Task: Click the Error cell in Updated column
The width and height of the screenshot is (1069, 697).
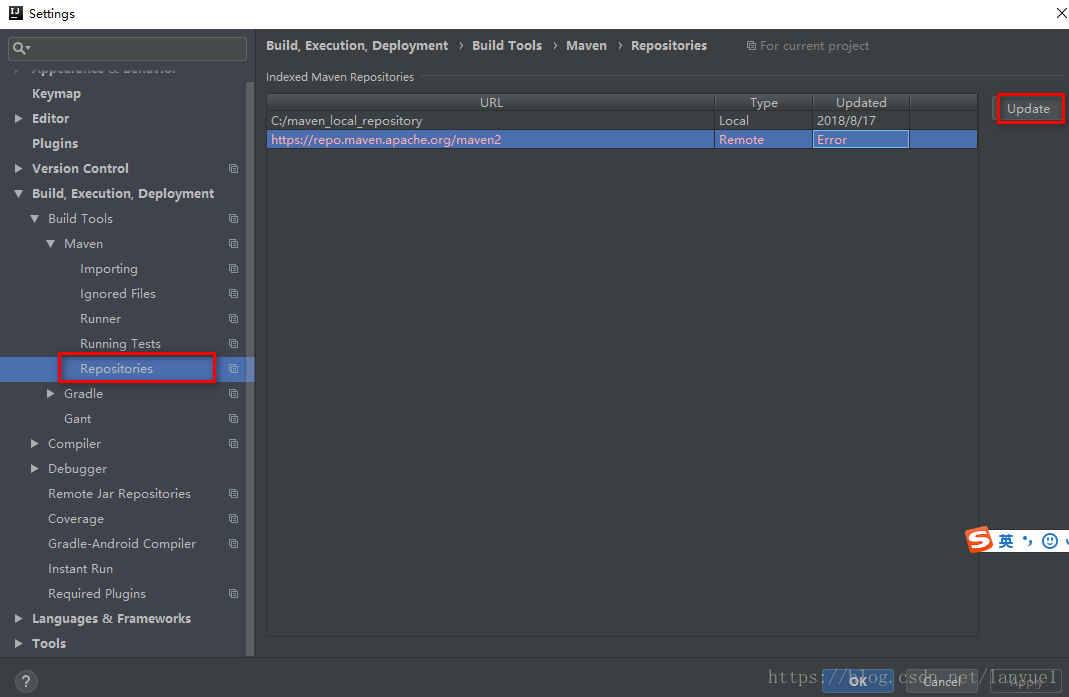Action: (x=860, y=139)
